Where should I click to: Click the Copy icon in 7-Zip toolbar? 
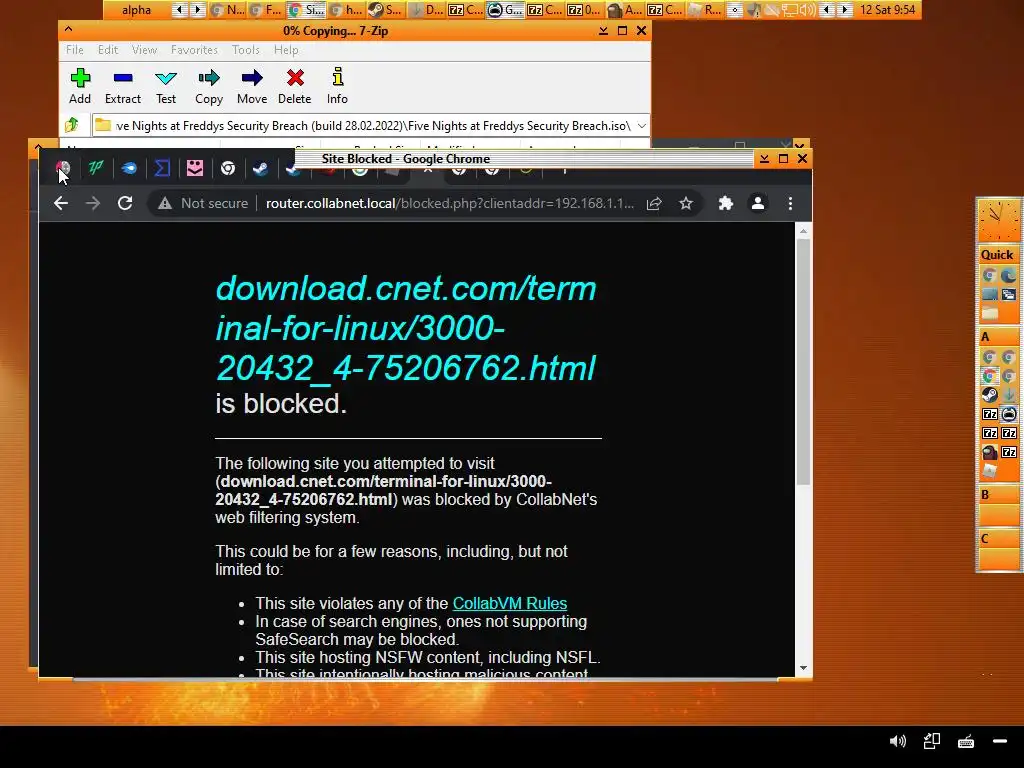[x=209, y=86]
